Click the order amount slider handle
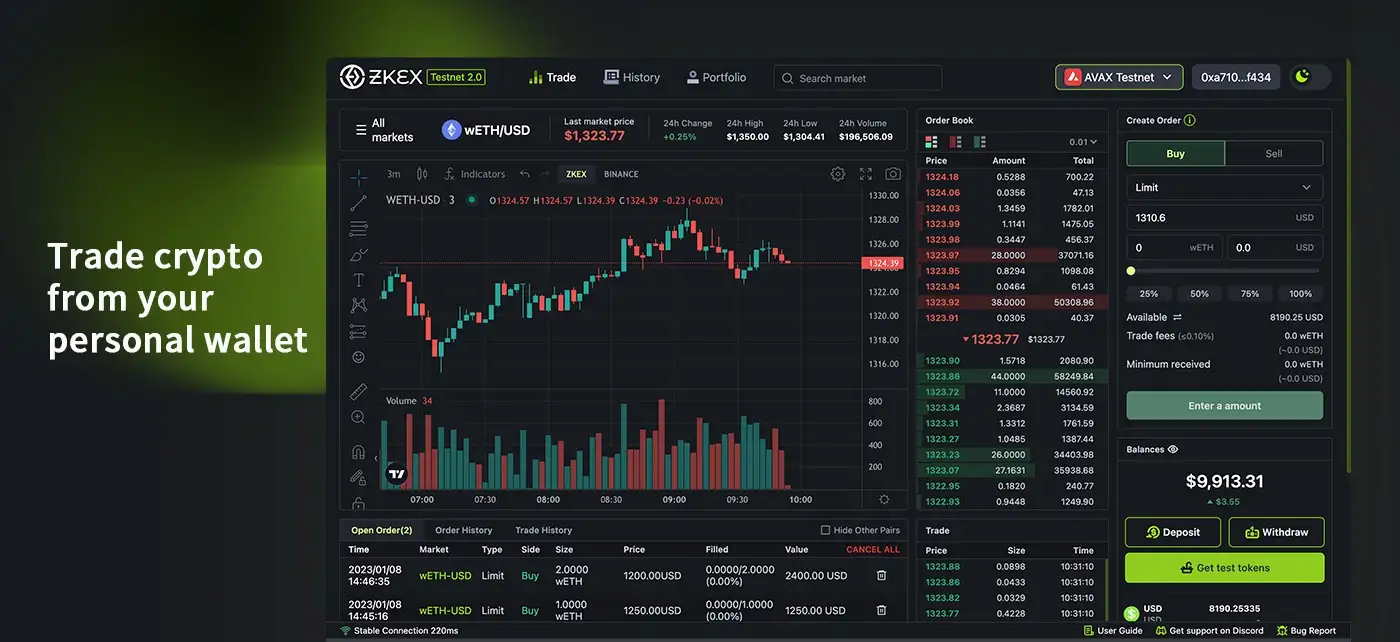The width and height of the screenshot is (1400, 642). 1131,271
